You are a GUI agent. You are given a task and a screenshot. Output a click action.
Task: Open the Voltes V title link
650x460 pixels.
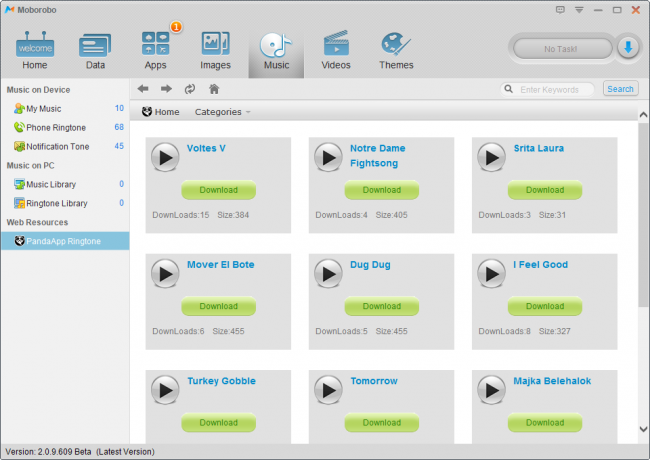[206, 148]
